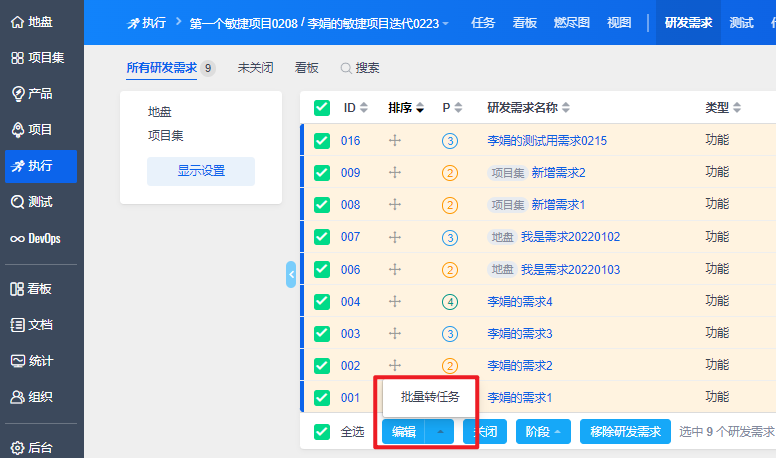Open the ID link 002
776x458 pixels.
(x=350, y=365)
